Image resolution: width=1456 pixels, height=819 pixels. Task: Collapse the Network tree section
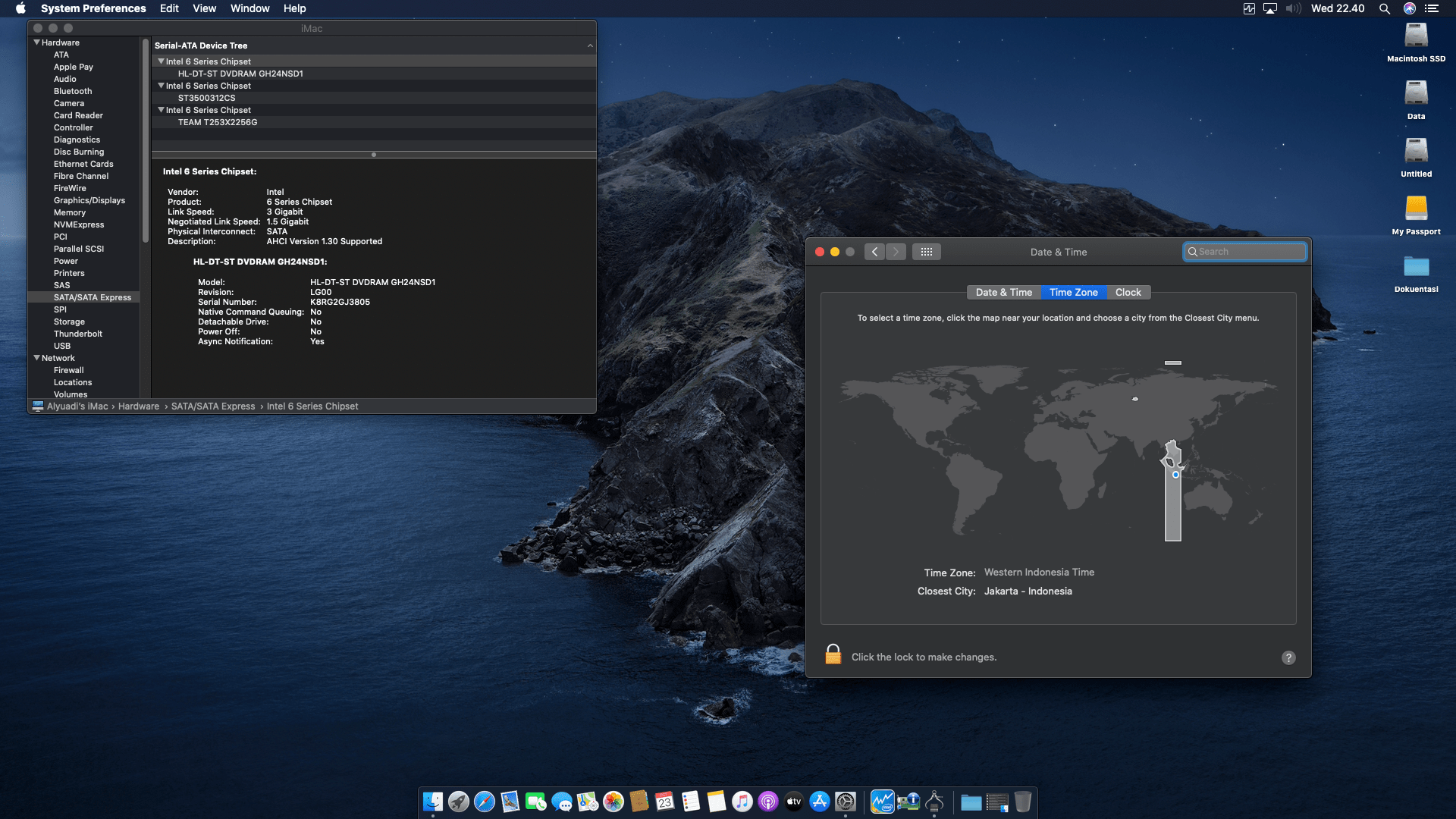36,358
